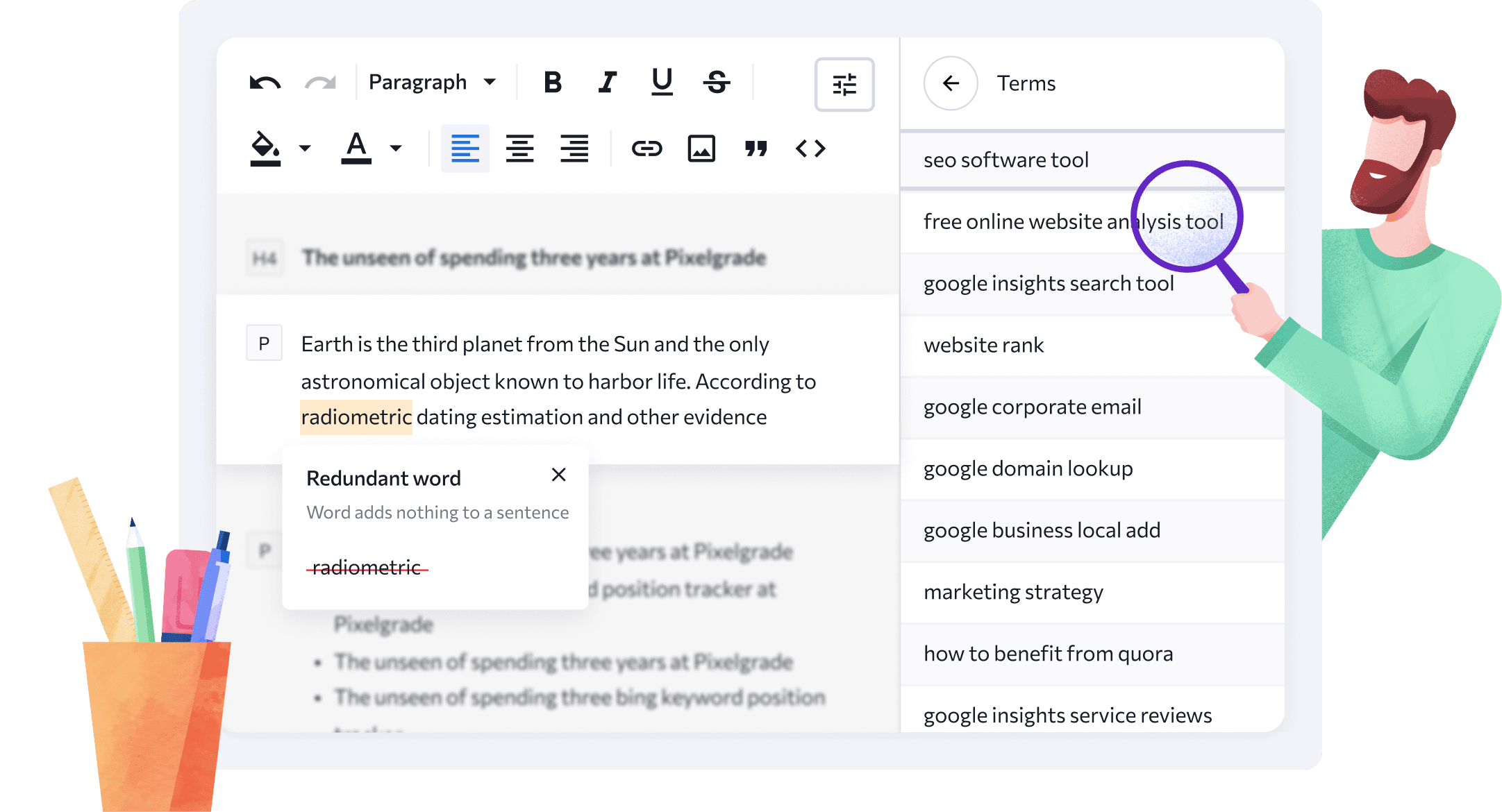Apply strikethrough formatting

coord(717,82)
